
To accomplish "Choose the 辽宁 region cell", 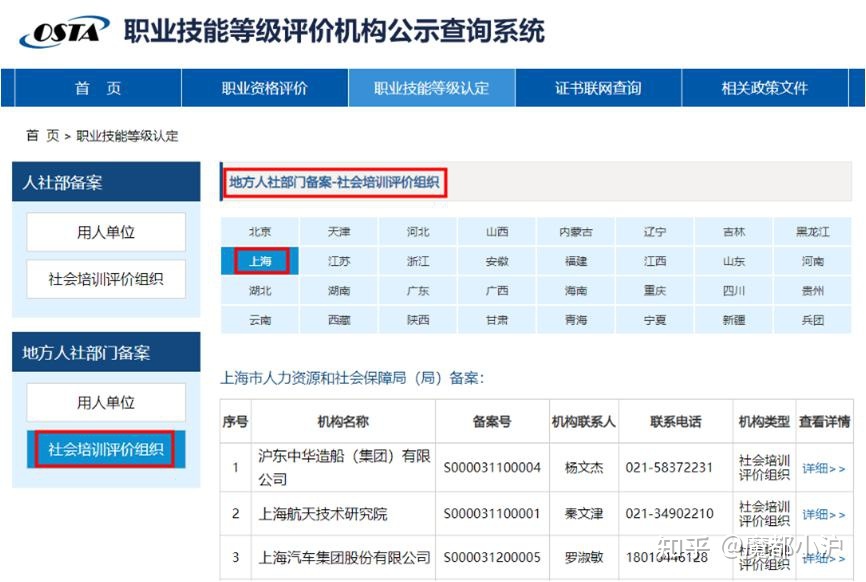I will click(x=655, y=232).
